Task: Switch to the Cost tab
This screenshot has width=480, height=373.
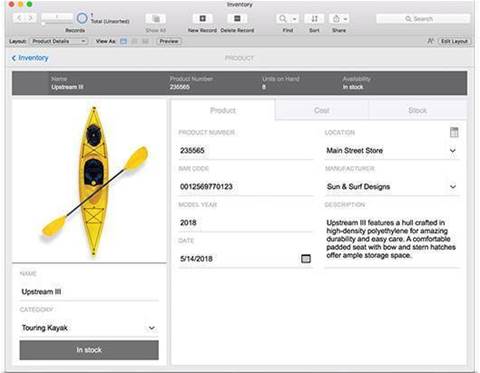Action: tap(322, 110)
